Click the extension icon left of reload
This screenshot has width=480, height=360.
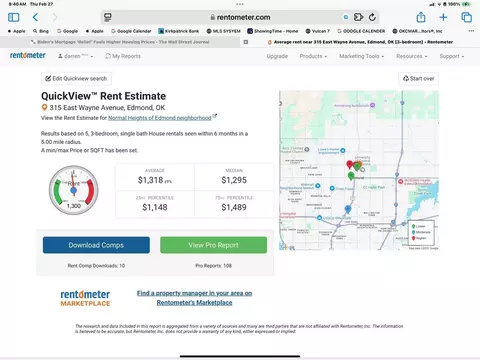(x=358, y=17)
